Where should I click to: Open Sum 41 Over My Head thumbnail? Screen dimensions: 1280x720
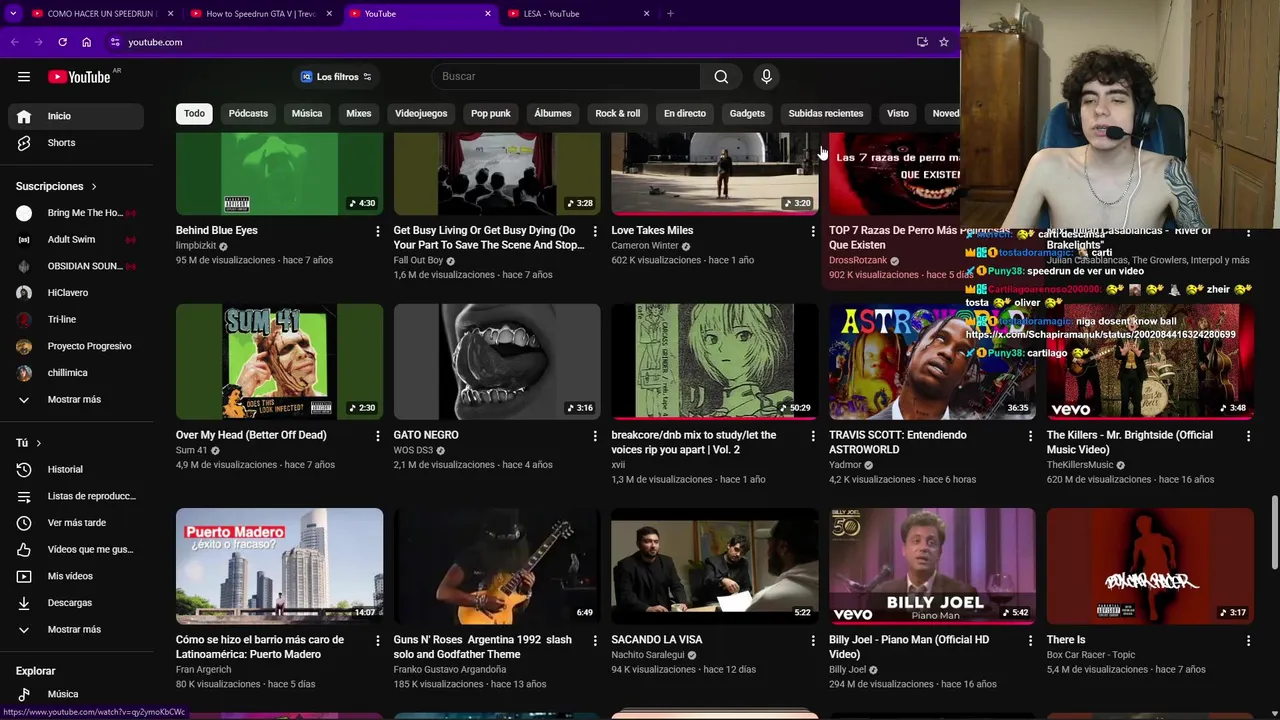pyautogui.click(x=279, y=361)
